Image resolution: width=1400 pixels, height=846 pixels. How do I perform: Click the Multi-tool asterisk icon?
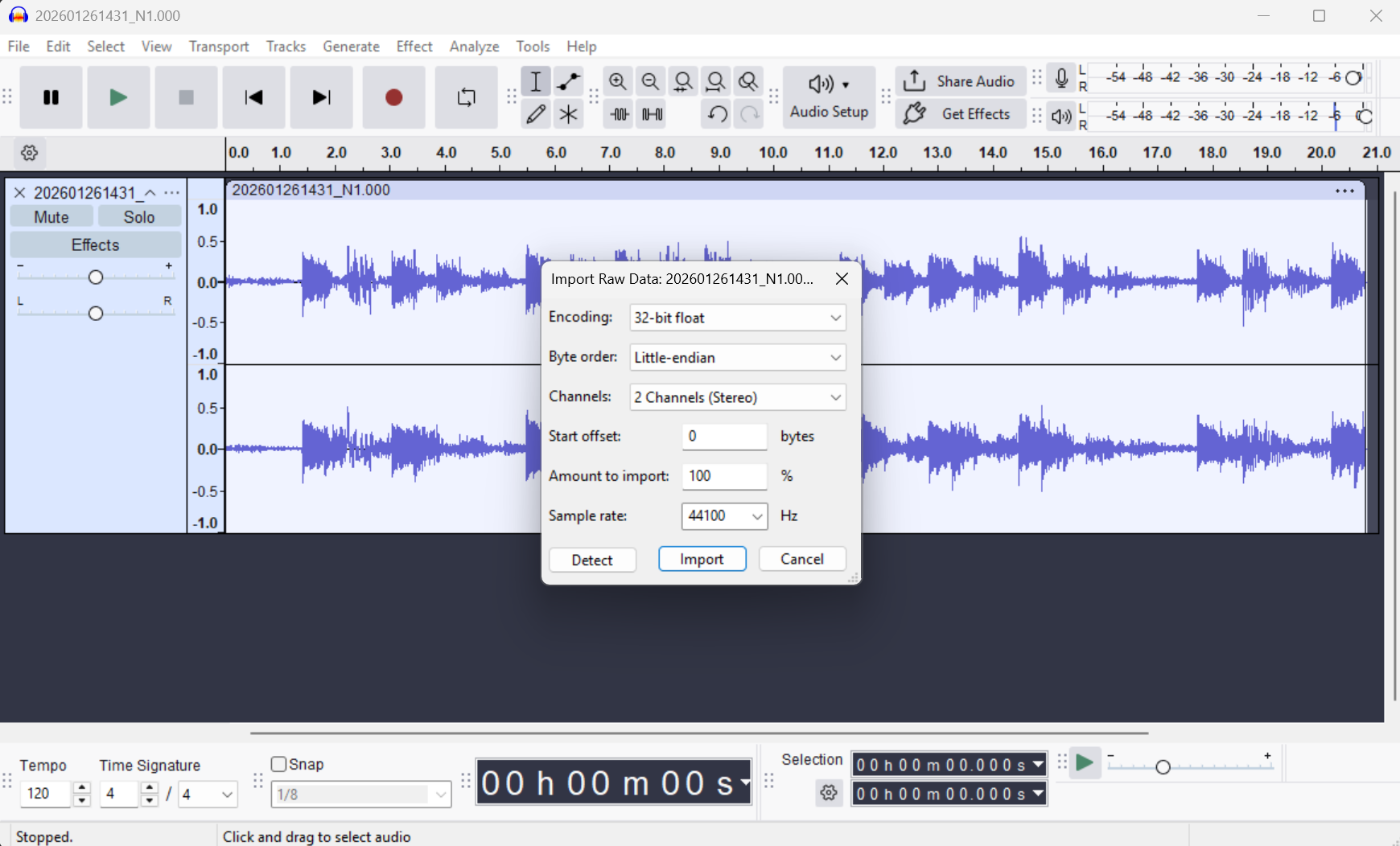click(568, 114)
